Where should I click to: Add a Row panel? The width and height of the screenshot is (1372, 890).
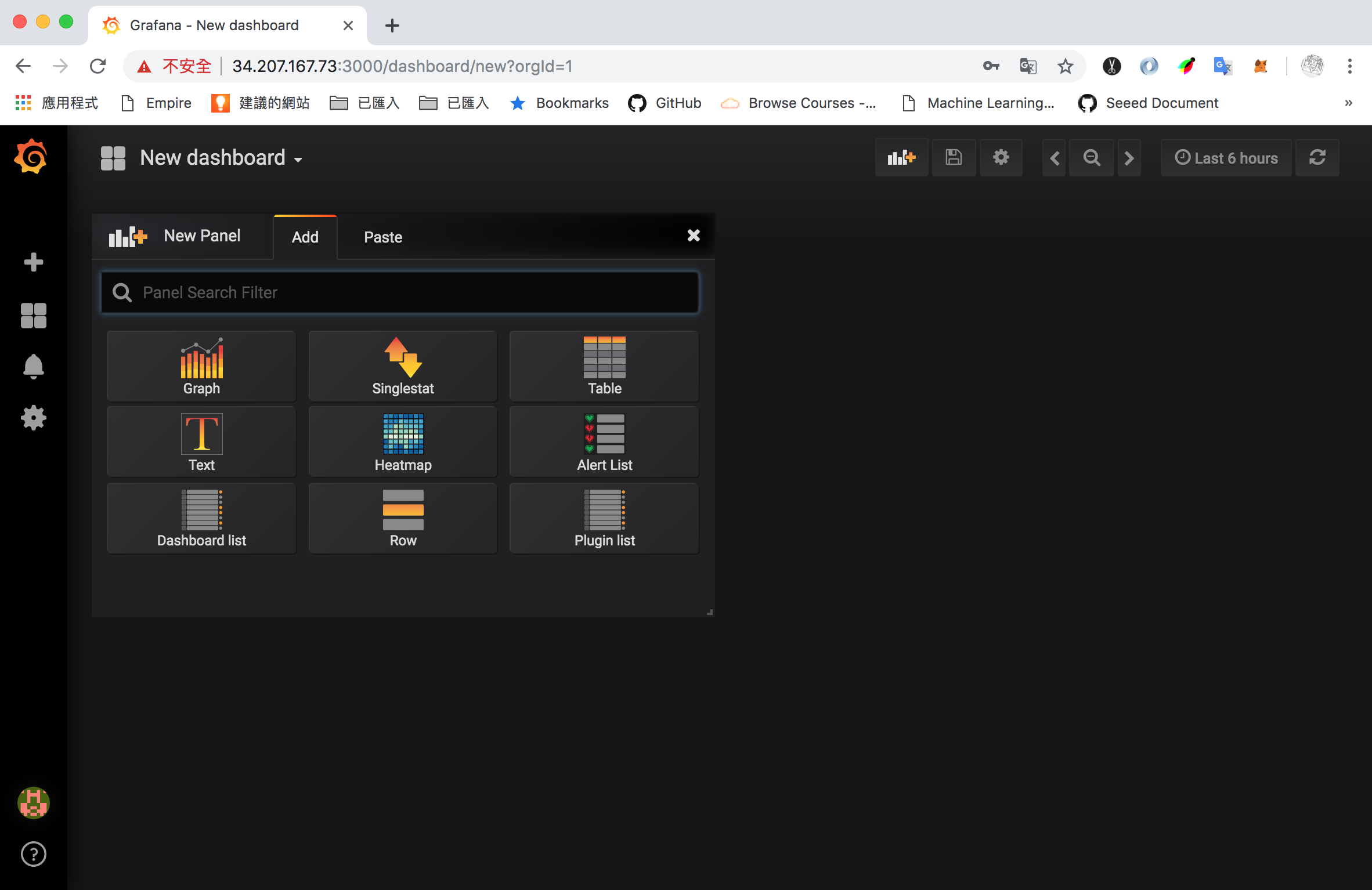403,518
